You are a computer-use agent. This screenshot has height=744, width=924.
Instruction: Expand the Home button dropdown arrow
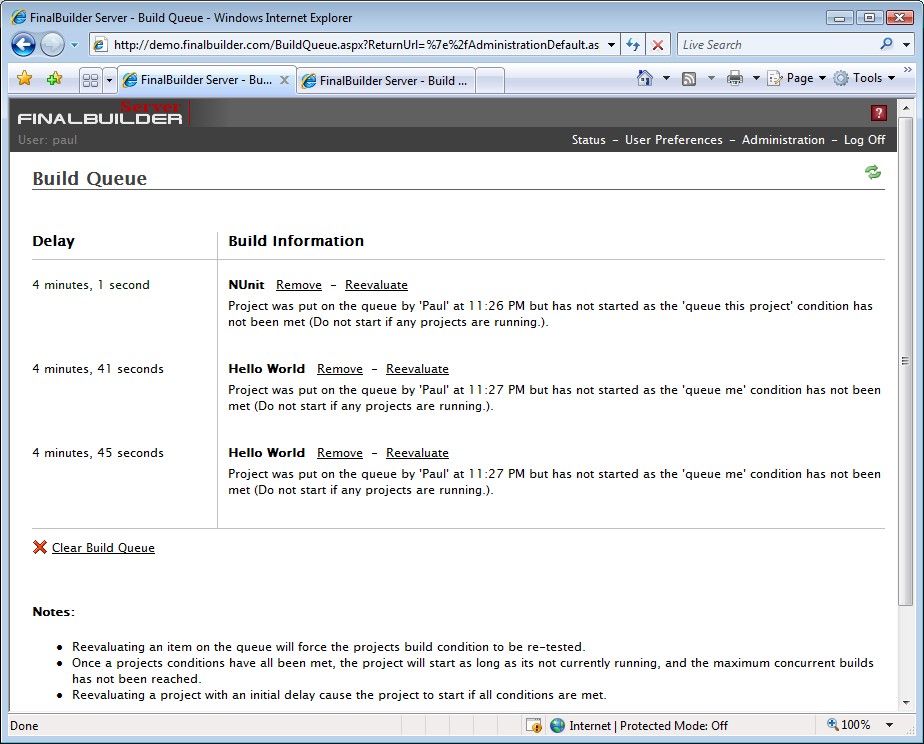point(666,78)
